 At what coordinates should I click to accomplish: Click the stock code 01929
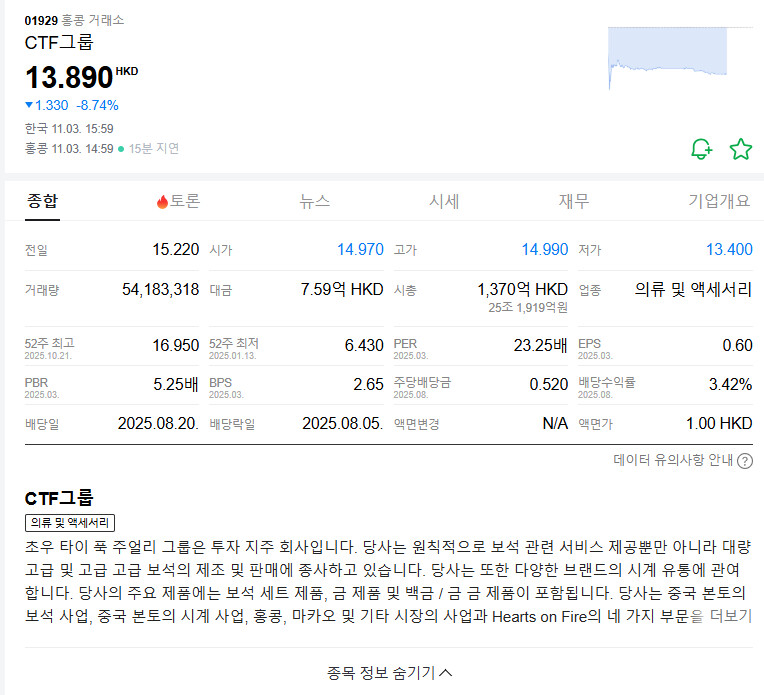point(41,20)
